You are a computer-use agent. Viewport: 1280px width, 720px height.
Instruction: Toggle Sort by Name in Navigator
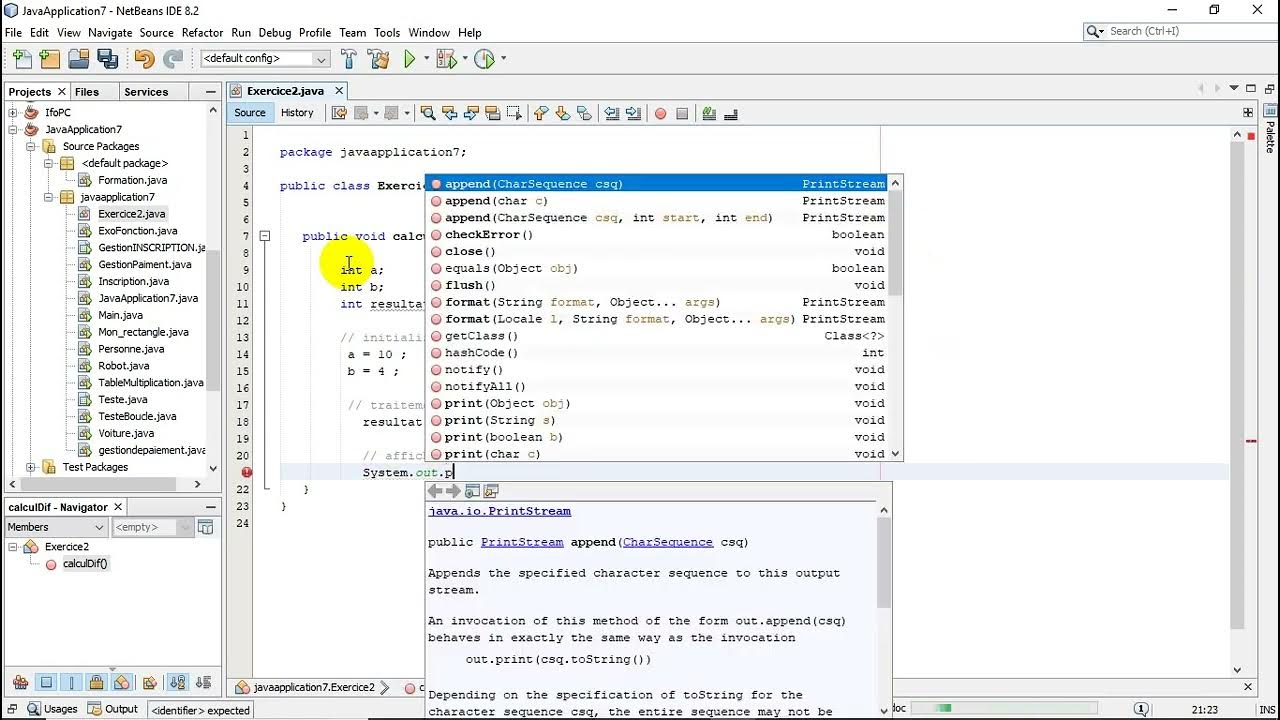point(177,683)
